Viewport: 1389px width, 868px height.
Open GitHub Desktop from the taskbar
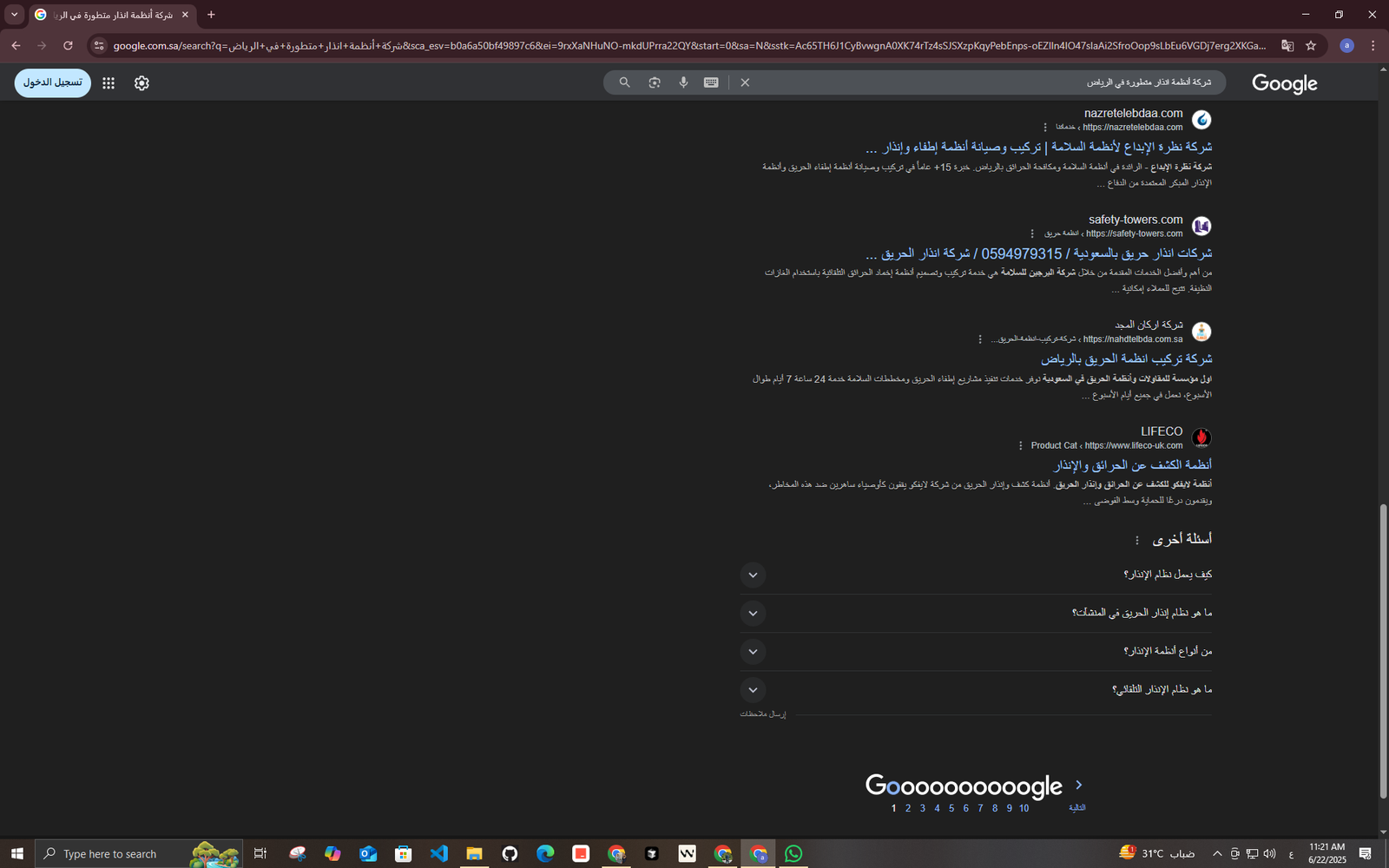tap(510, 853)
